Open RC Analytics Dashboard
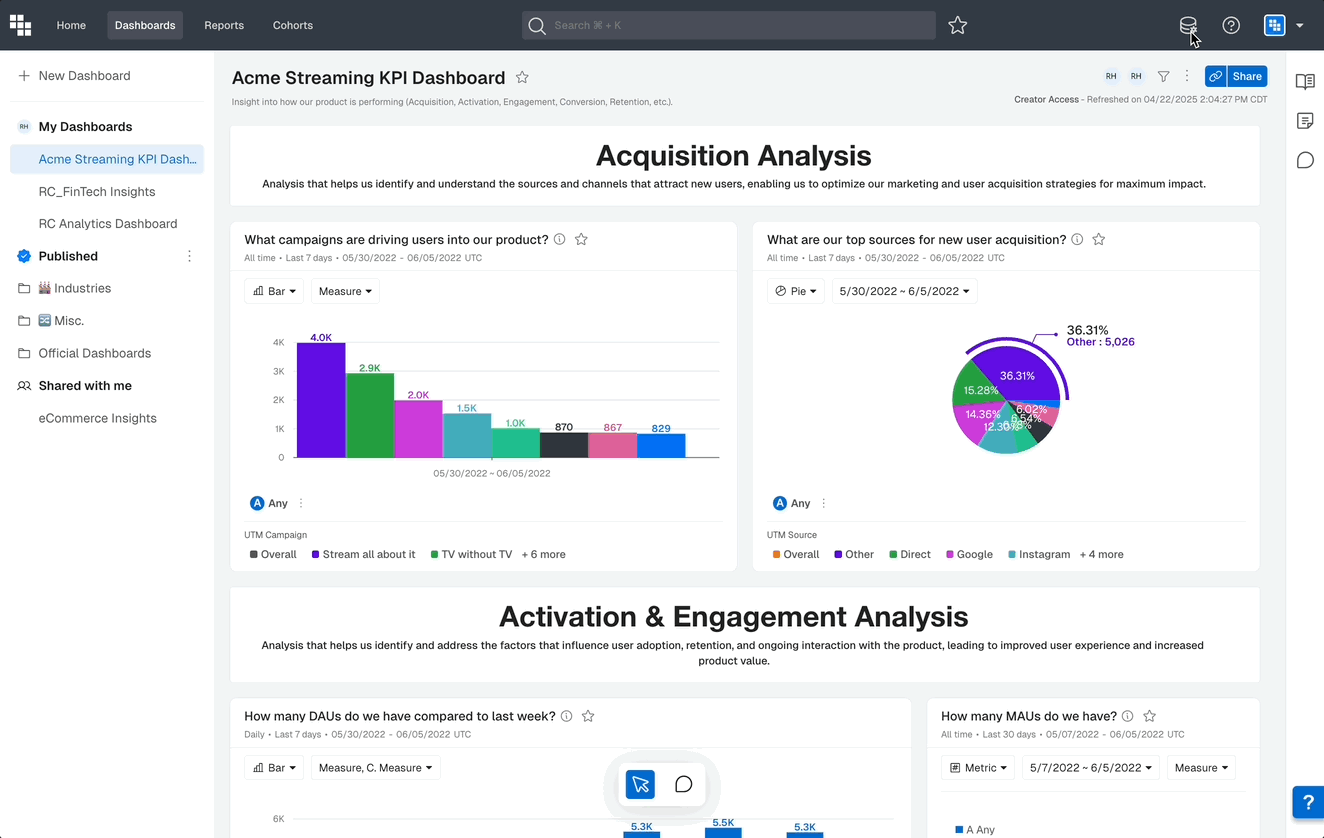 pyautogui.click(x=107, y=224)
